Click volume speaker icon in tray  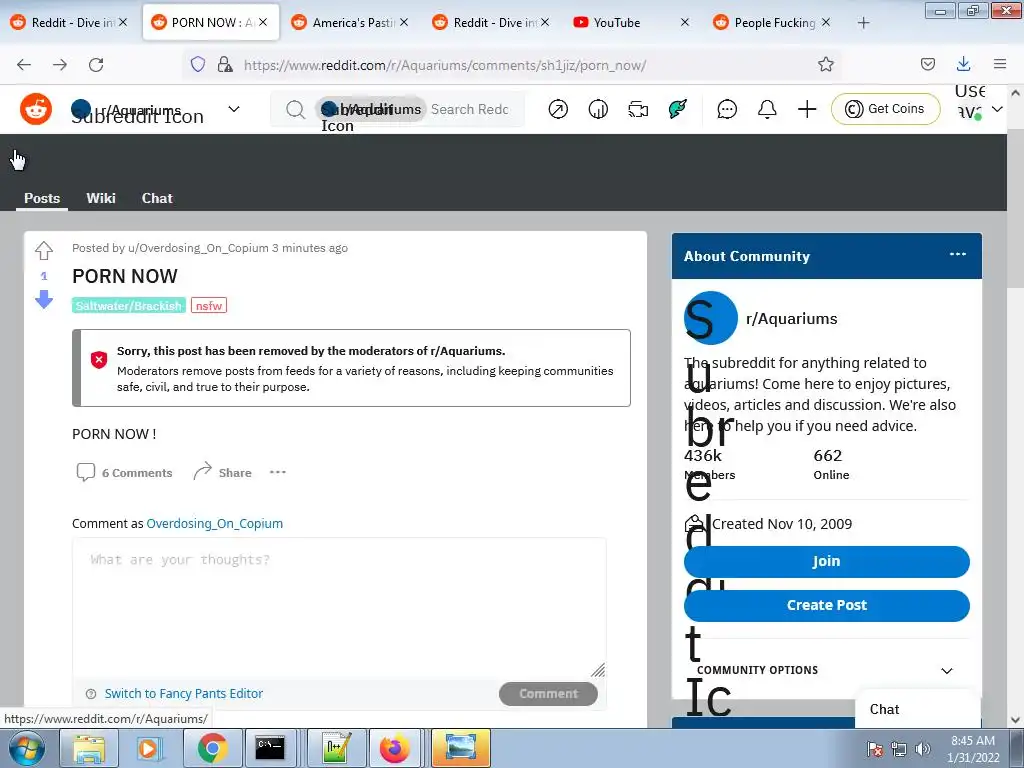point(922,749)
